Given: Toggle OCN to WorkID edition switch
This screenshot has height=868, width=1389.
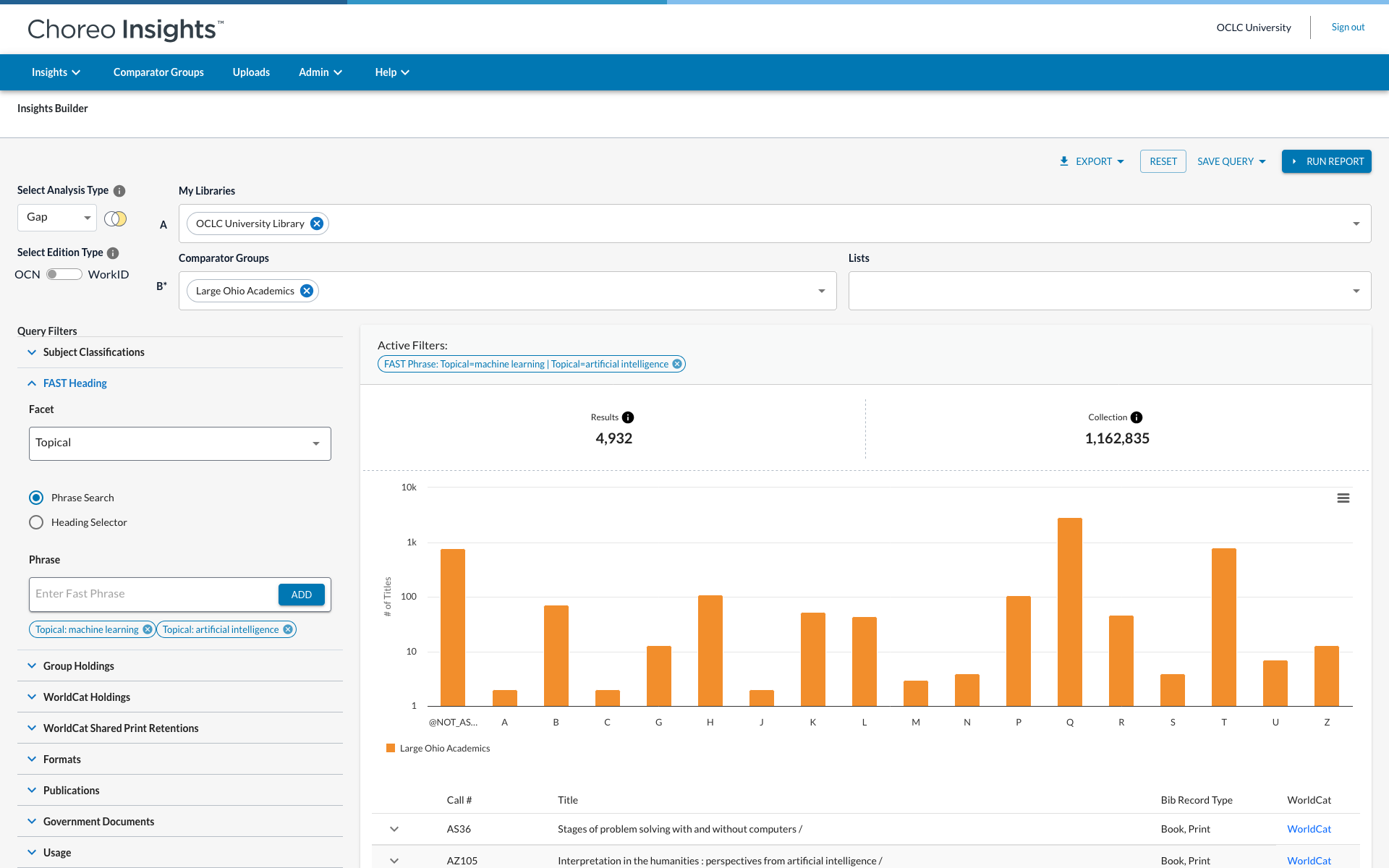Looking at the screenshot, I should pyautogui.click(x=64, y=275).
